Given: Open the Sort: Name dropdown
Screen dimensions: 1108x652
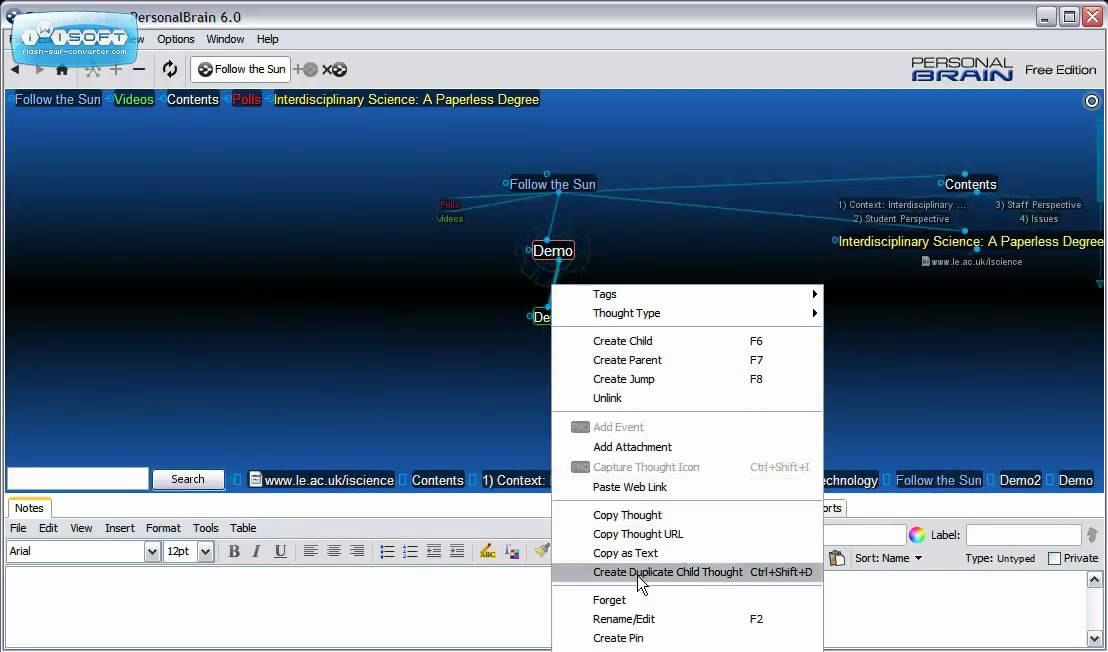Looking at the screenshot, I should [x=889, y=558].
